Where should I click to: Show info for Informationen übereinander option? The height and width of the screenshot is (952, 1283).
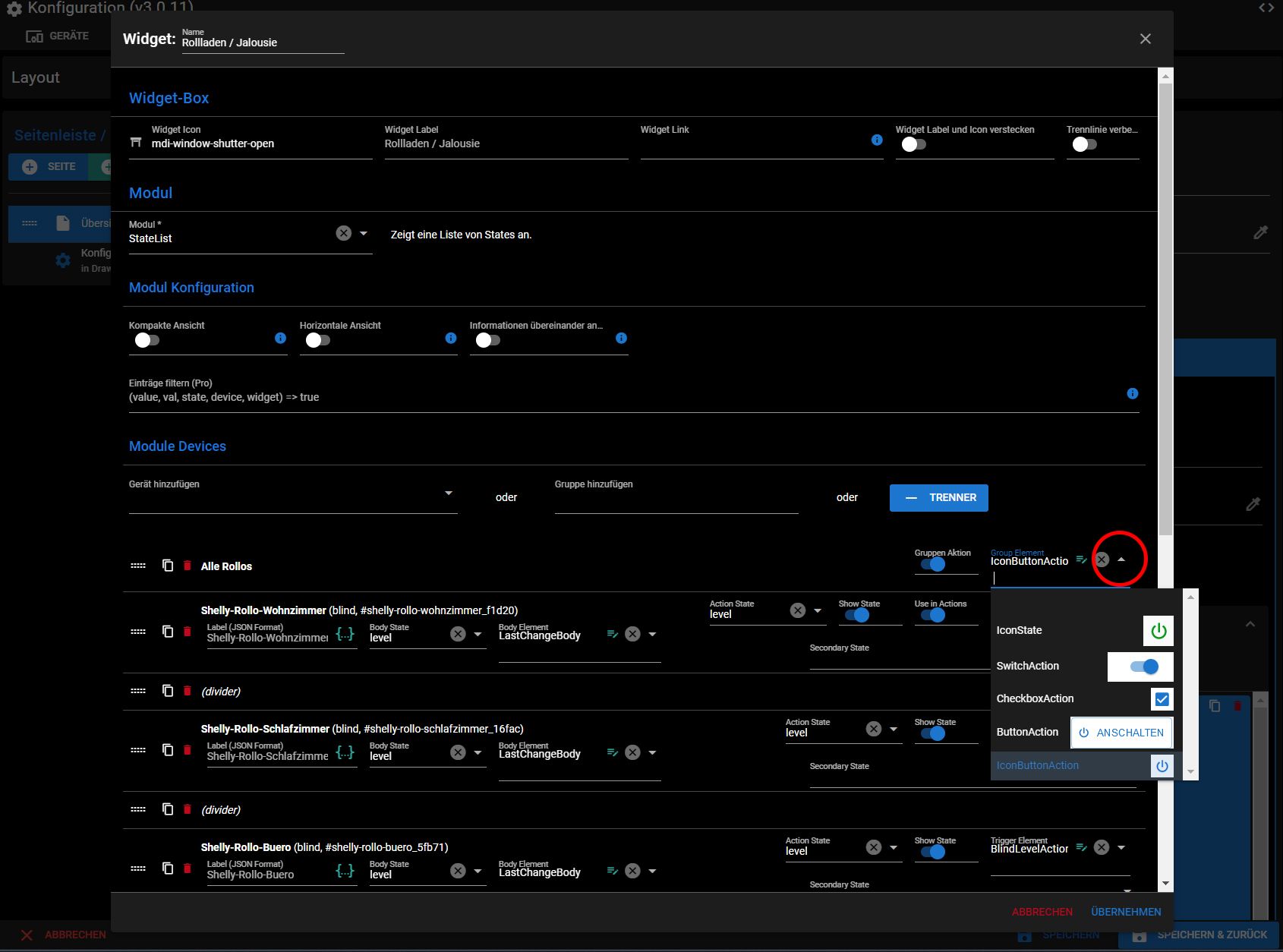(621, 338)
